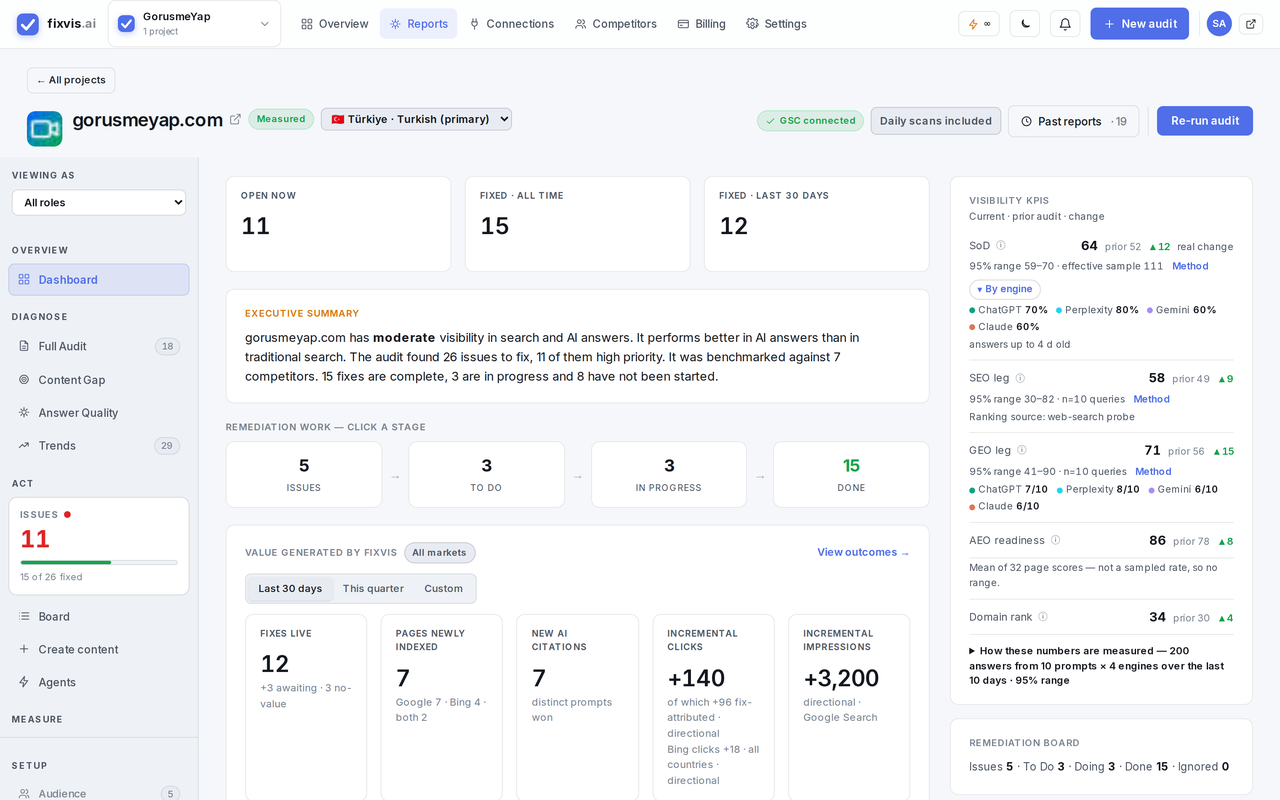The width and height of the screenshot is (1280, 800).
Task: Start a New audit
Action: point(1139,24)
